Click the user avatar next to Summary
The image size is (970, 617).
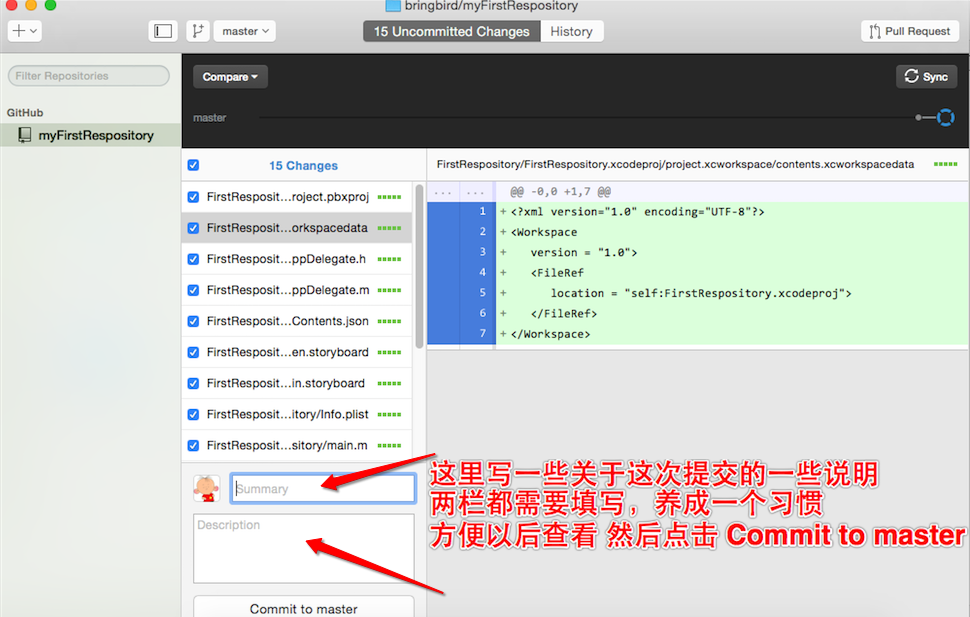(207, 488)
